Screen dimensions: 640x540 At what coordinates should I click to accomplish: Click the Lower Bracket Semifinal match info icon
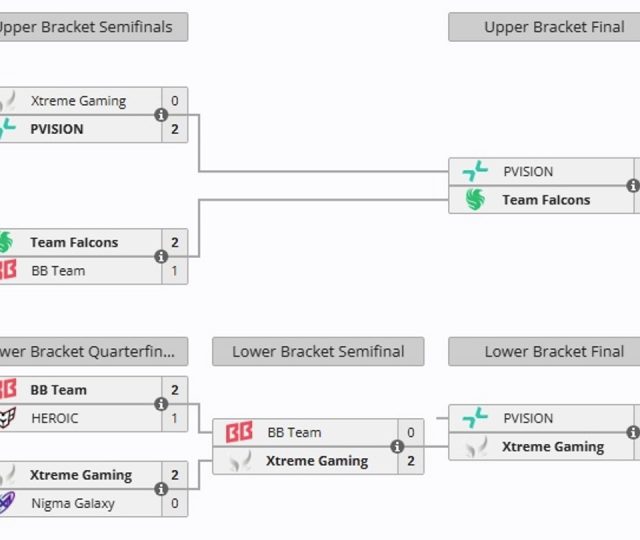397,447
